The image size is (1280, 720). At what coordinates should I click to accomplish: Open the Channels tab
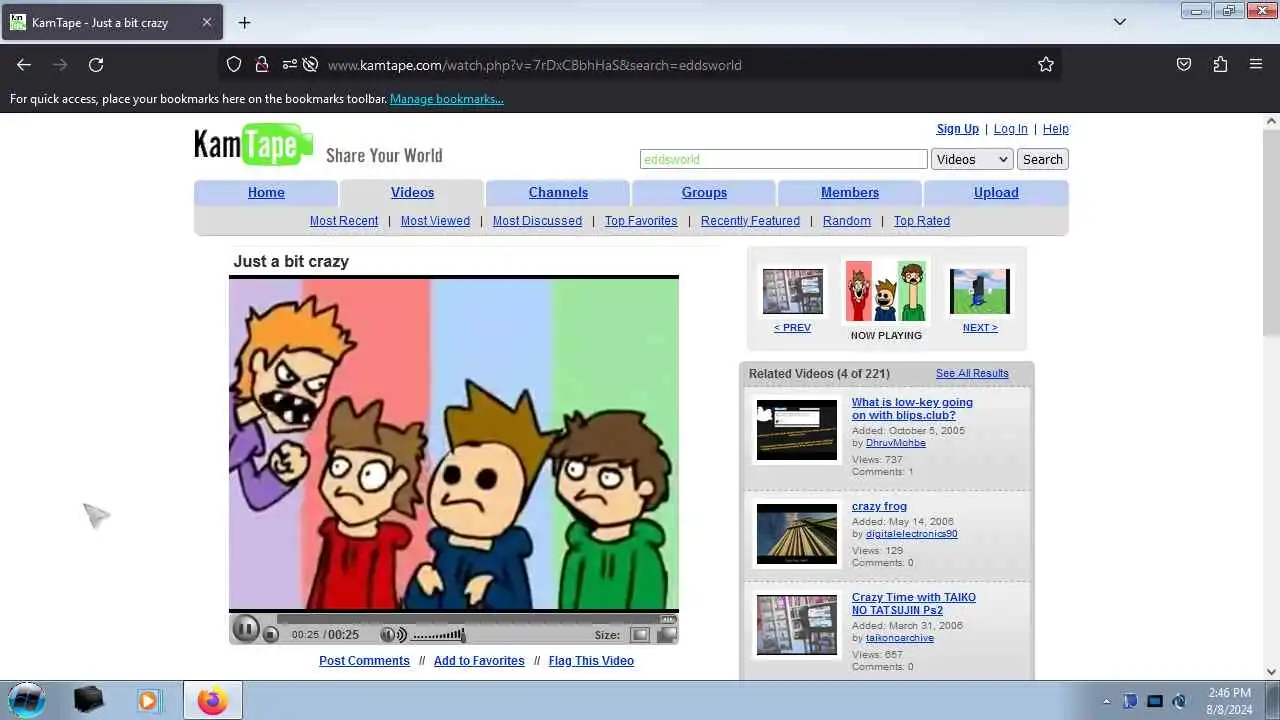click(x=558, y=192)
